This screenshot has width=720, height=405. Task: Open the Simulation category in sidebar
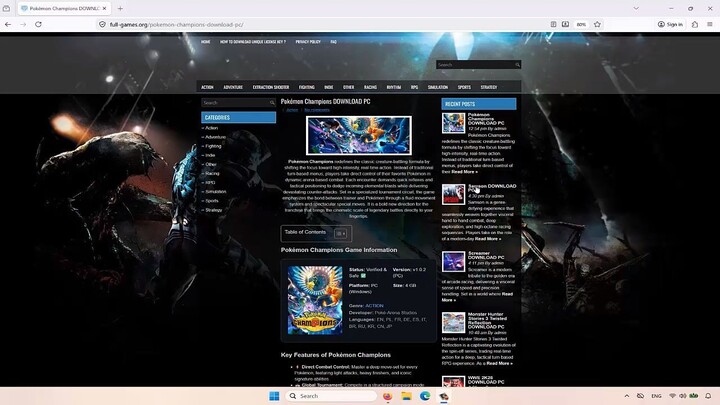coord(215,191)
